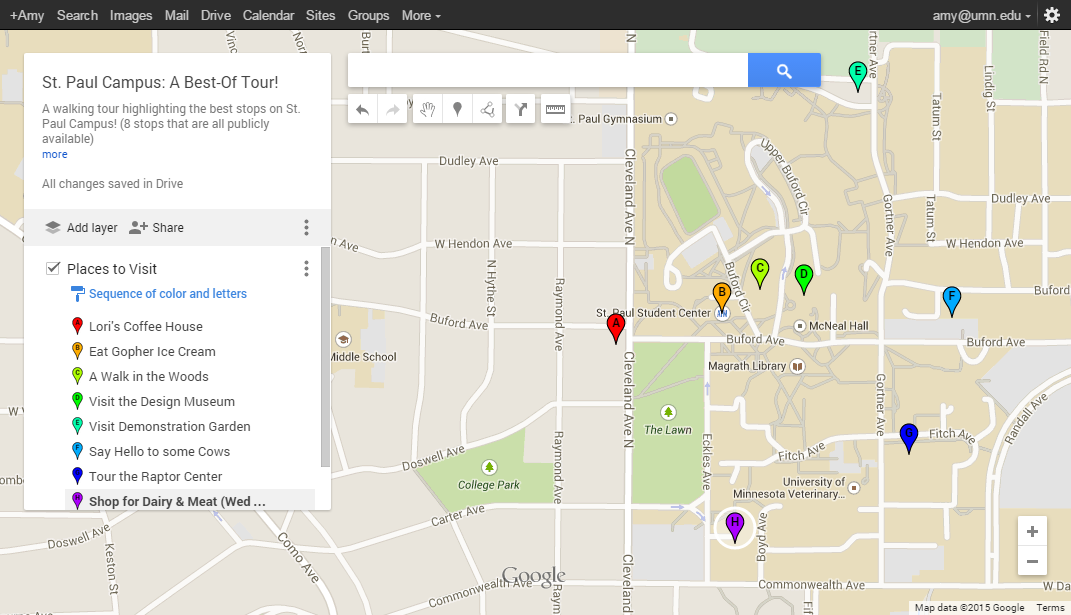Open Mail from the top navigation

[x=176, y=15]
